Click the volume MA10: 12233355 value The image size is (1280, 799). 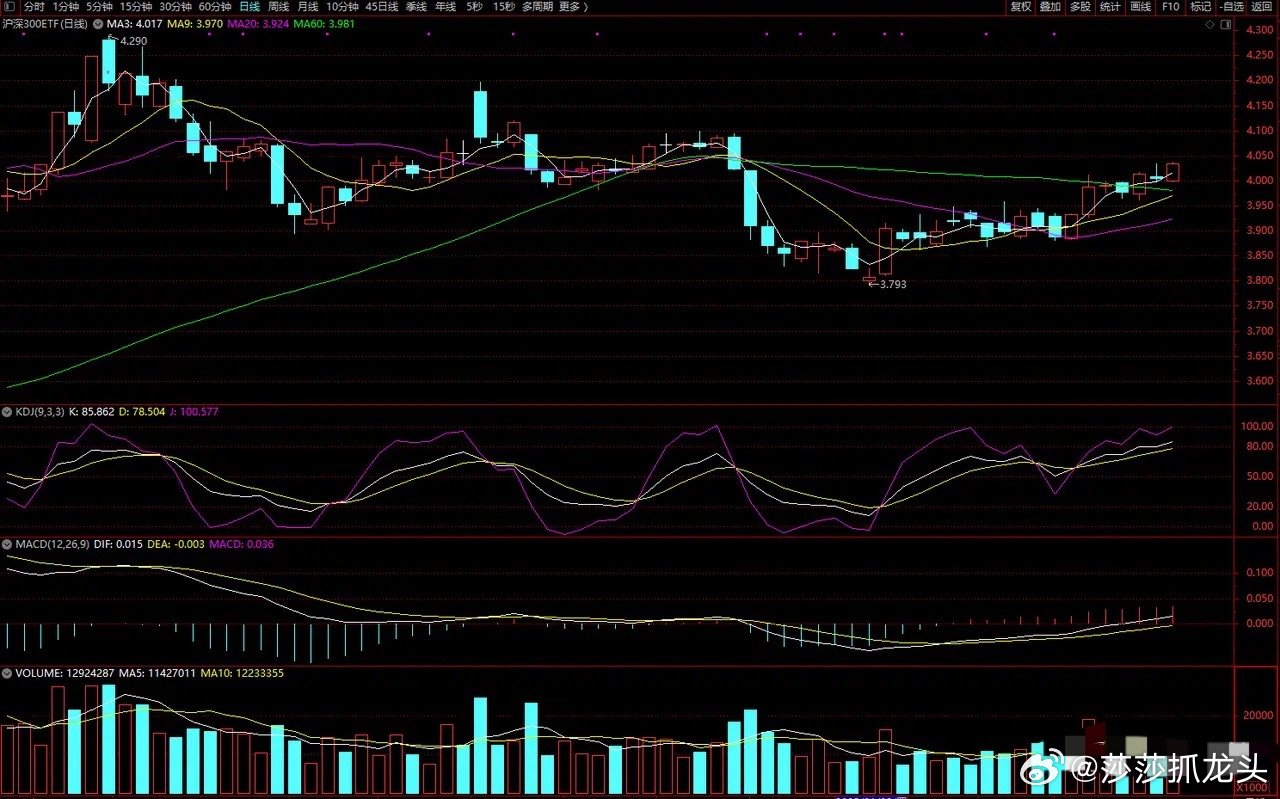[242, 674]
